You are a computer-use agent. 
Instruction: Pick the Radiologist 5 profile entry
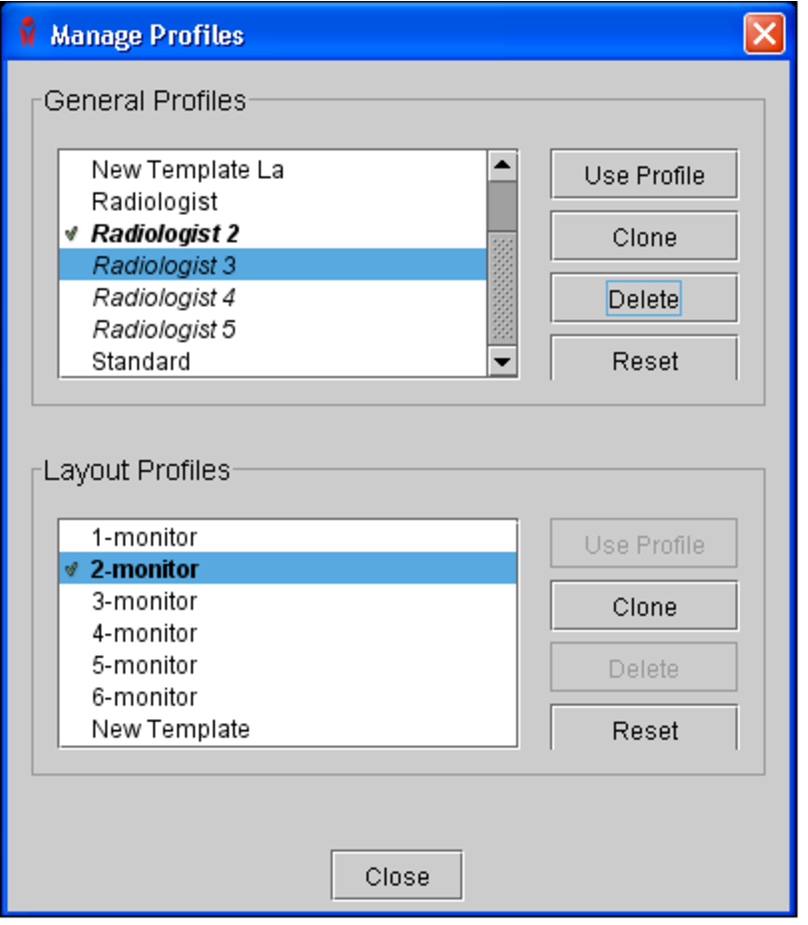pyautogui.click(x=164, y=330)
